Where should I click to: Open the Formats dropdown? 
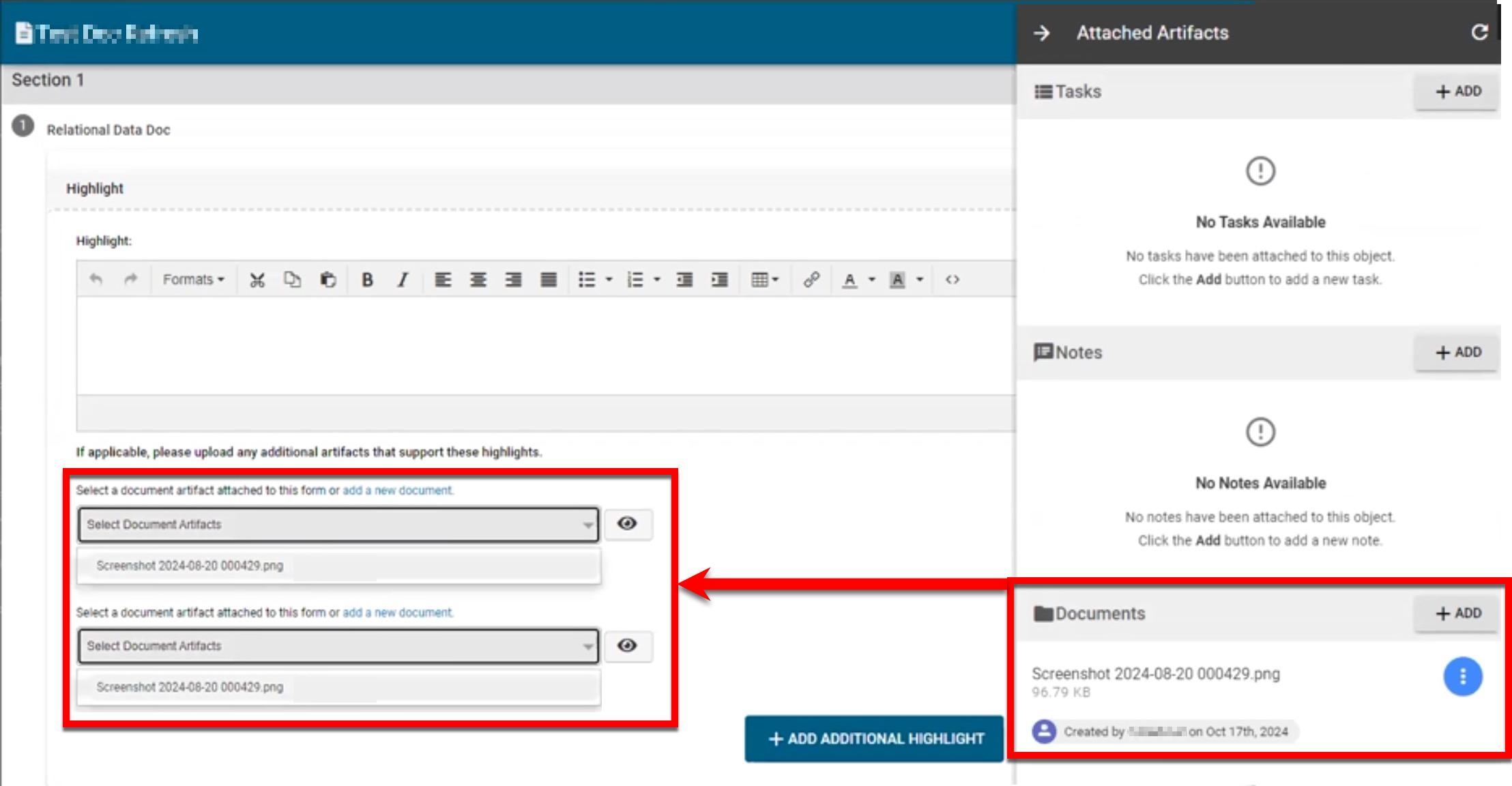click(193, 280)
